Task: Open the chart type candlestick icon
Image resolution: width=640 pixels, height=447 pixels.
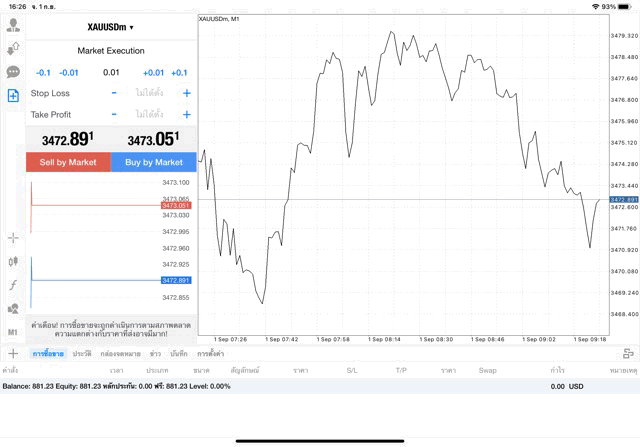Action: [13, 261]
